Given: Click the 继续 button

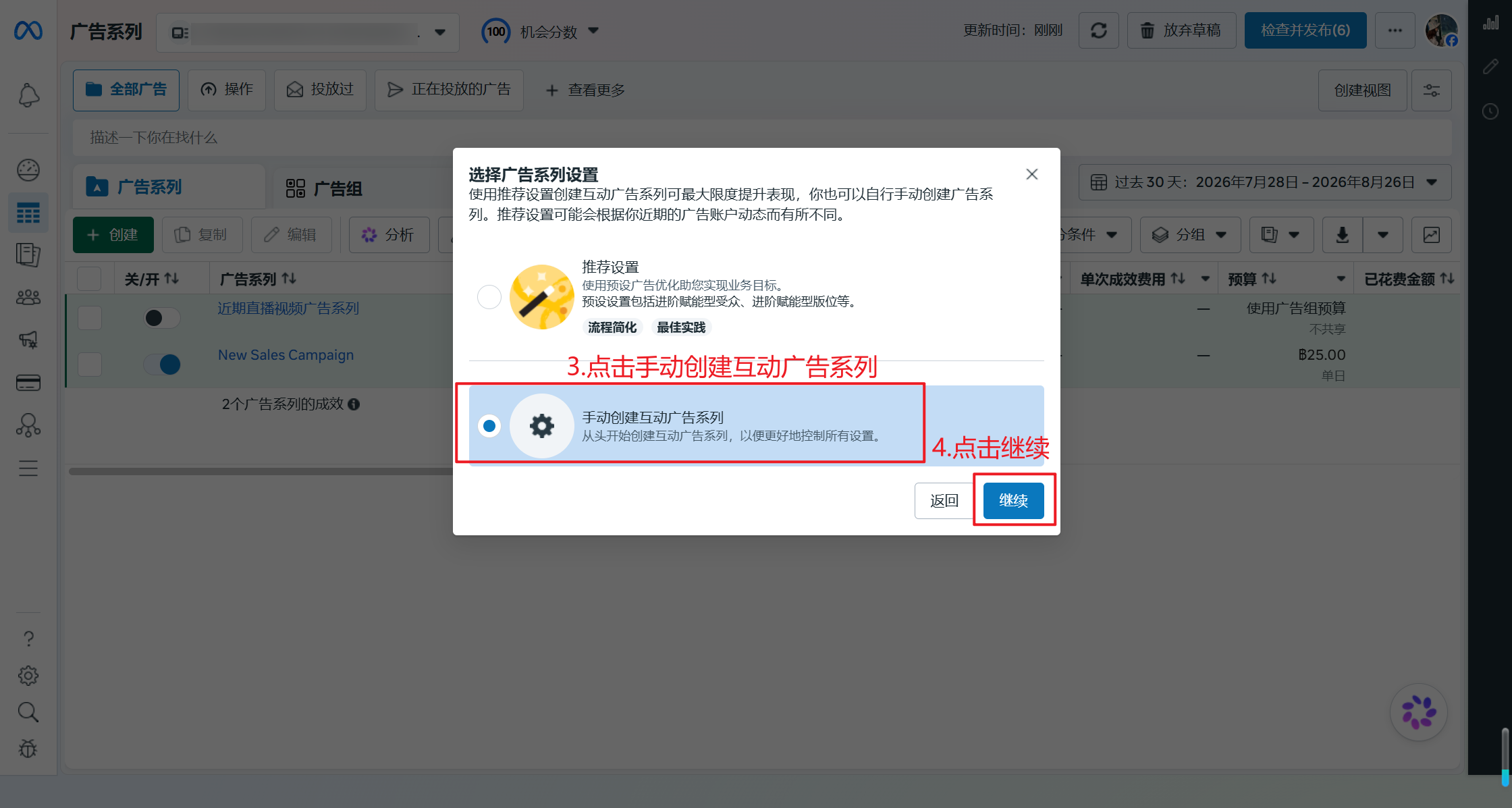Looking at the screenshot, I should [x=1014, y=501].
